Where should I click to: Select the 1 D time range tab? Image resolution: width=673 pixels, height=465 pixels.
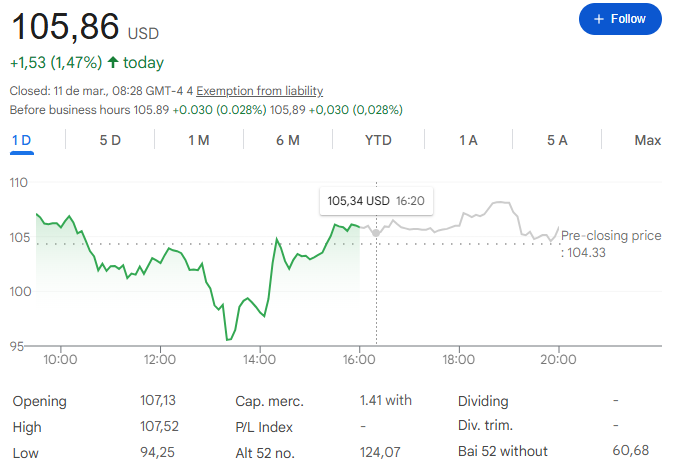[x=21, y=140]
